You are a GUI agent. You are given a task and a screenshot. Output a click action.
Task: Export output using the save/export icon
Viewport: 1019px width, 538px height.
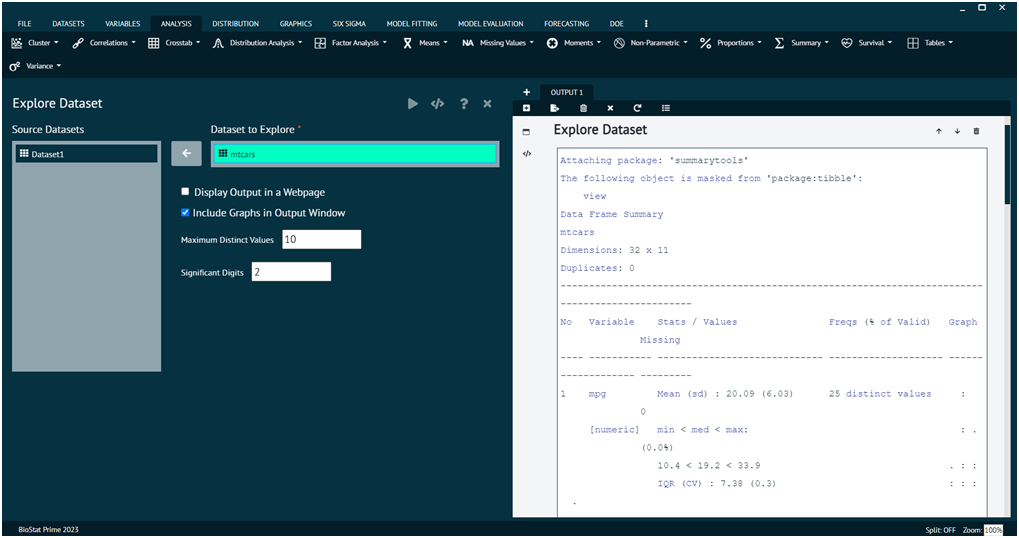point(554,108)
